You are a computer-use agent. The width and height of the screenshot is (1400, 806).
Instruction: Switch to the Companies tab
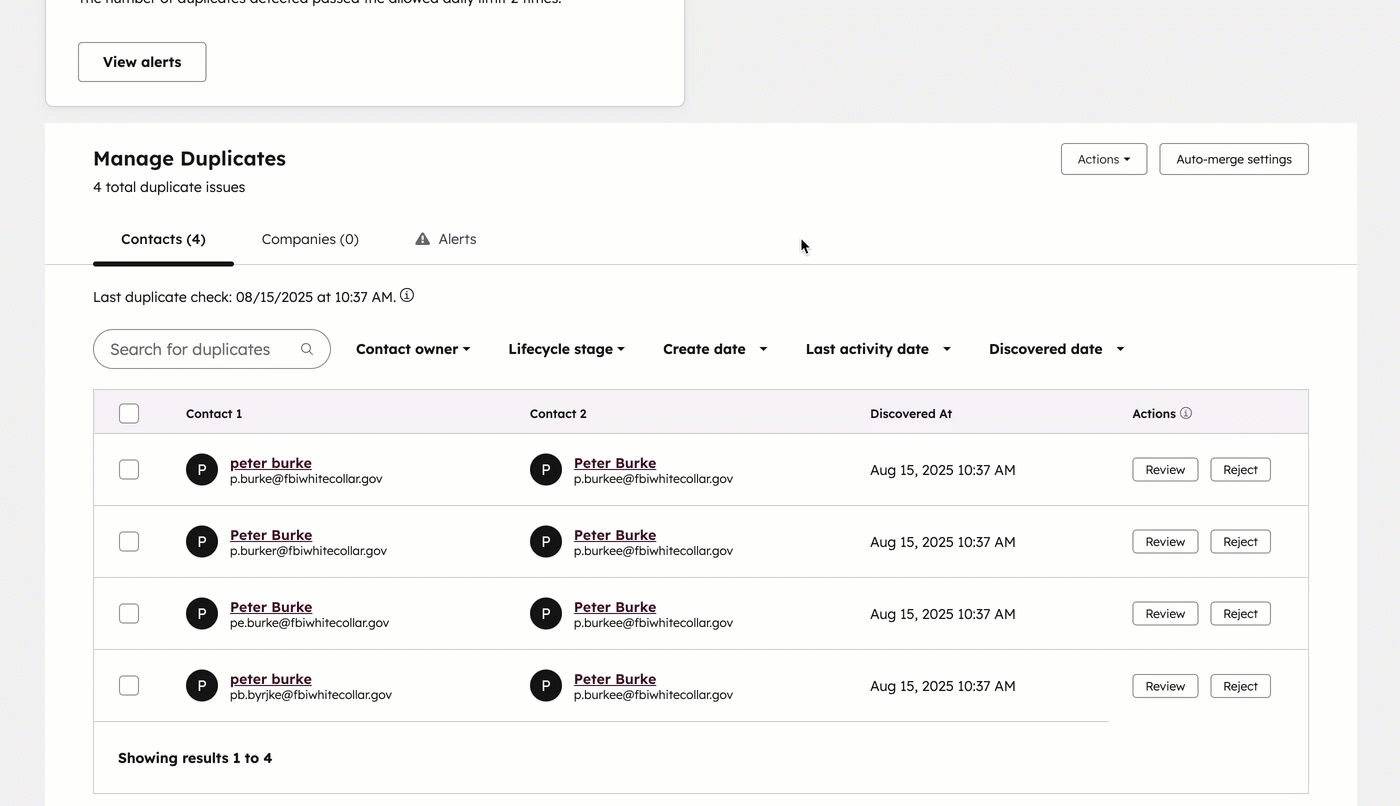pos(310,239)
